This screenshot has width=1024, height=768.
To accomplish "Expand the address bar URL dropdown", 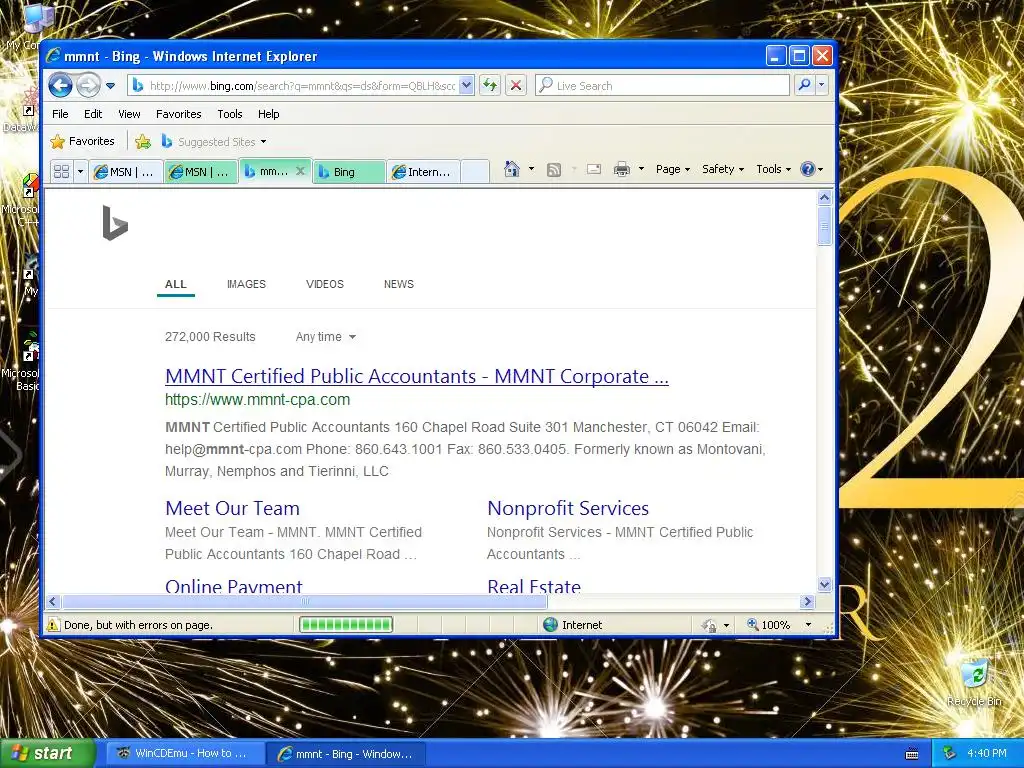I will (466, 86).
